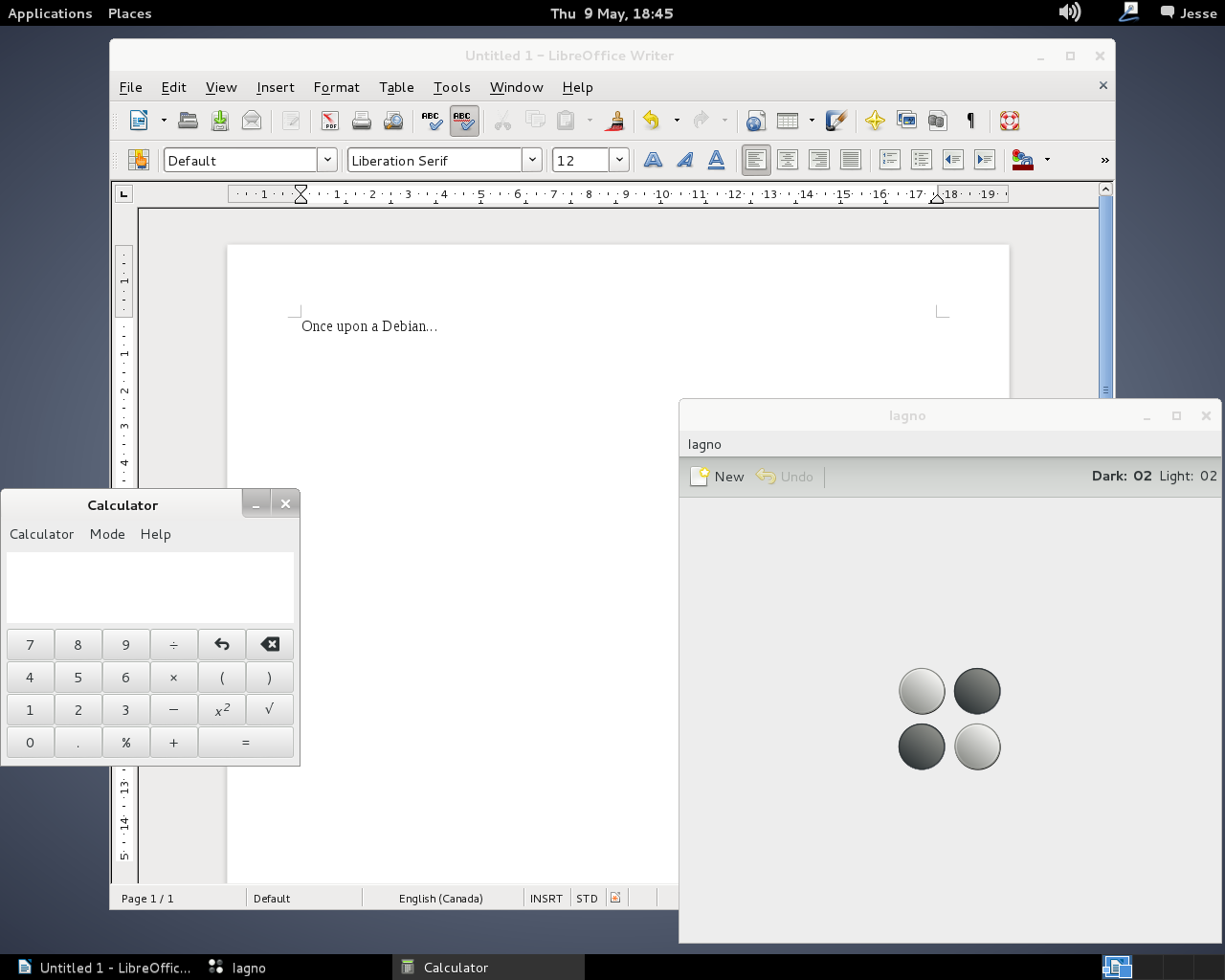Open the background color dropdown arrow
Viewport: 1225px width, 980px height.
coord(1047,160)
